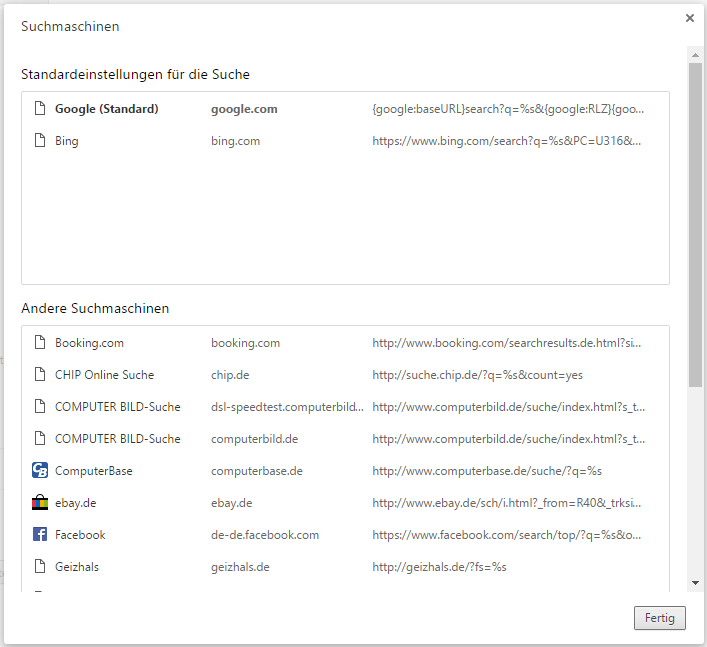Click the page icon of computerbild.de row
Viewport: 707px width, 647px height.
40,439
